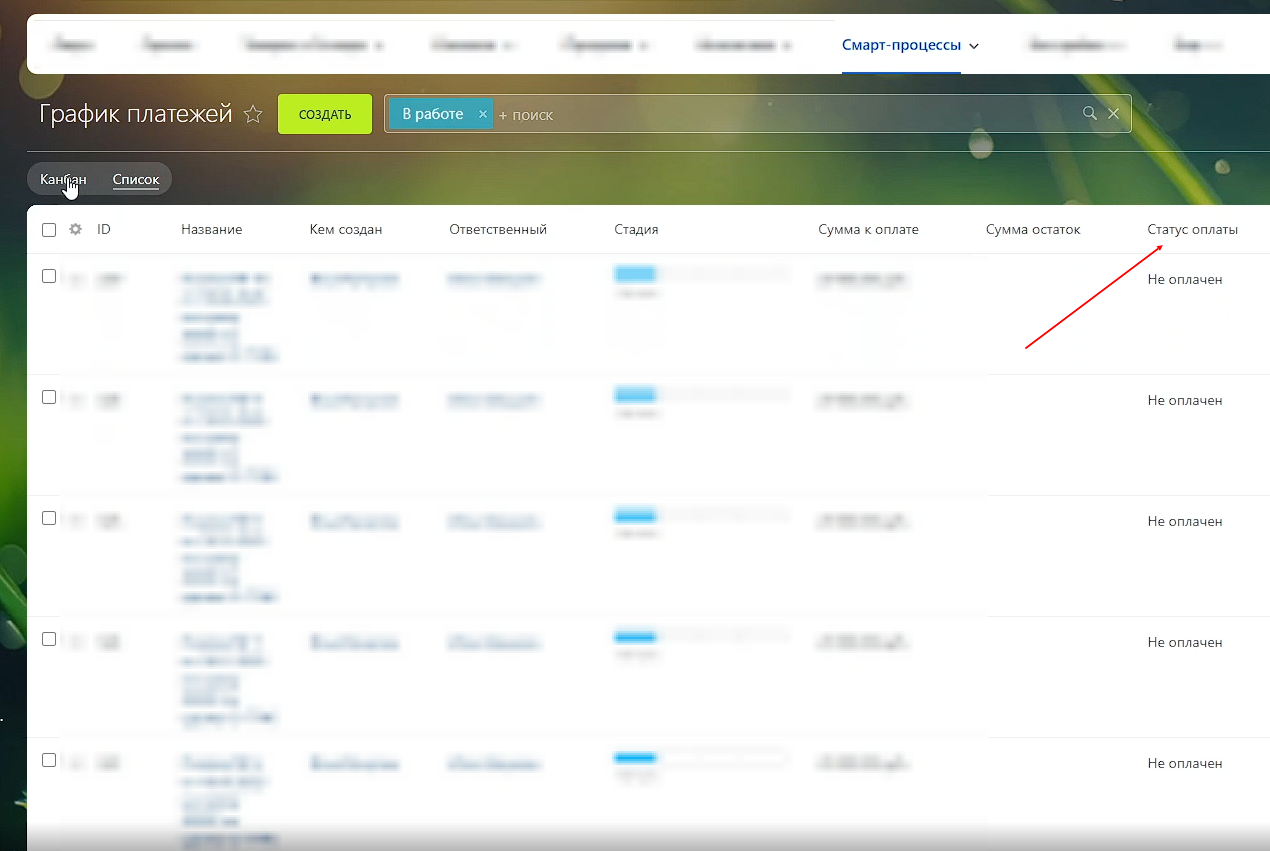
Task: Expand the Смарт-процессы menu
Action: pyautogui.click(x=910, y=46)
